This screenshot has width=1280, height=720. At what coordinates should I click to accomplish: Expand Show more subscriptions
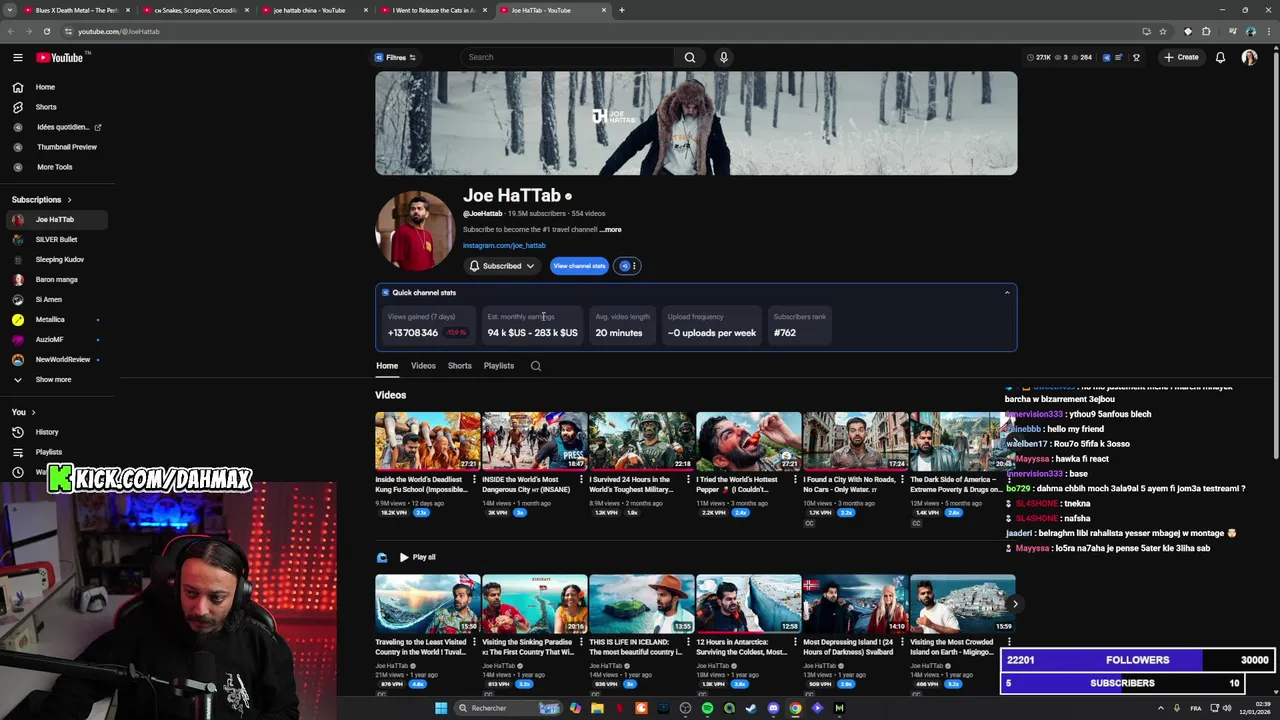click(x=53, y=380)
